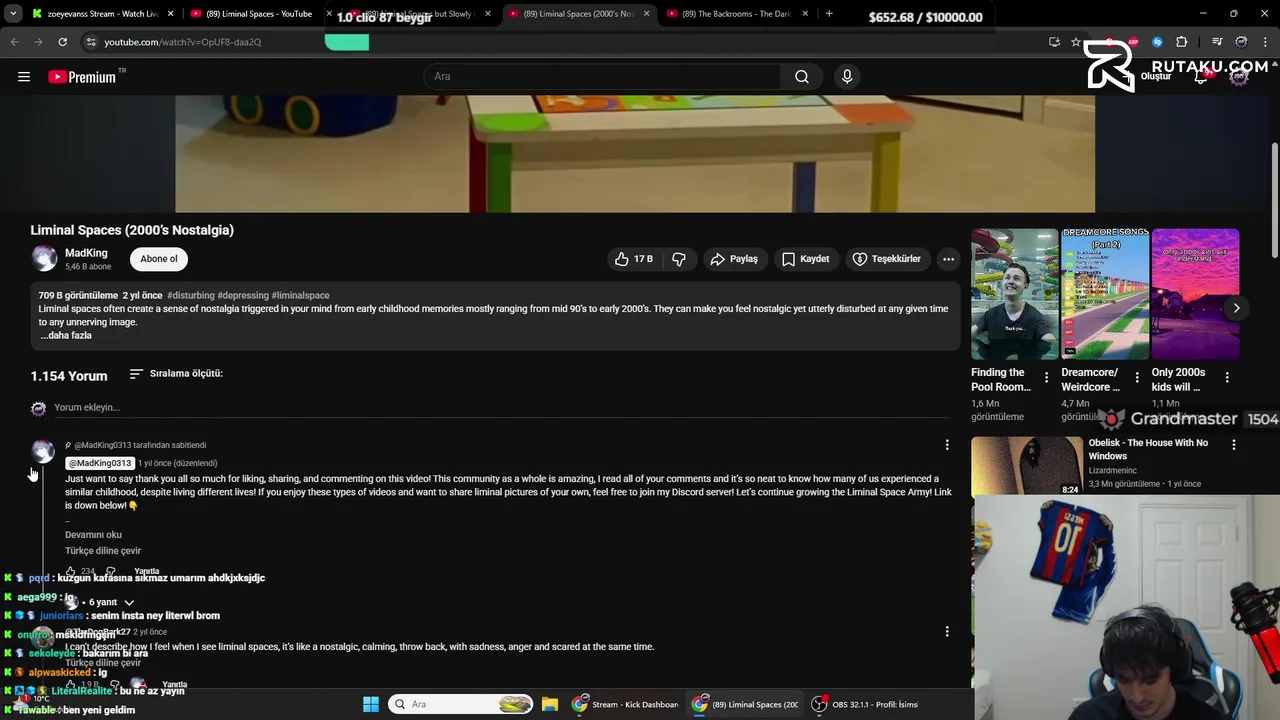Open OBS 32.1.1 from the taskbar
Image resolution: width=1280 pixels, height=720 pixels.
[866, 704]
